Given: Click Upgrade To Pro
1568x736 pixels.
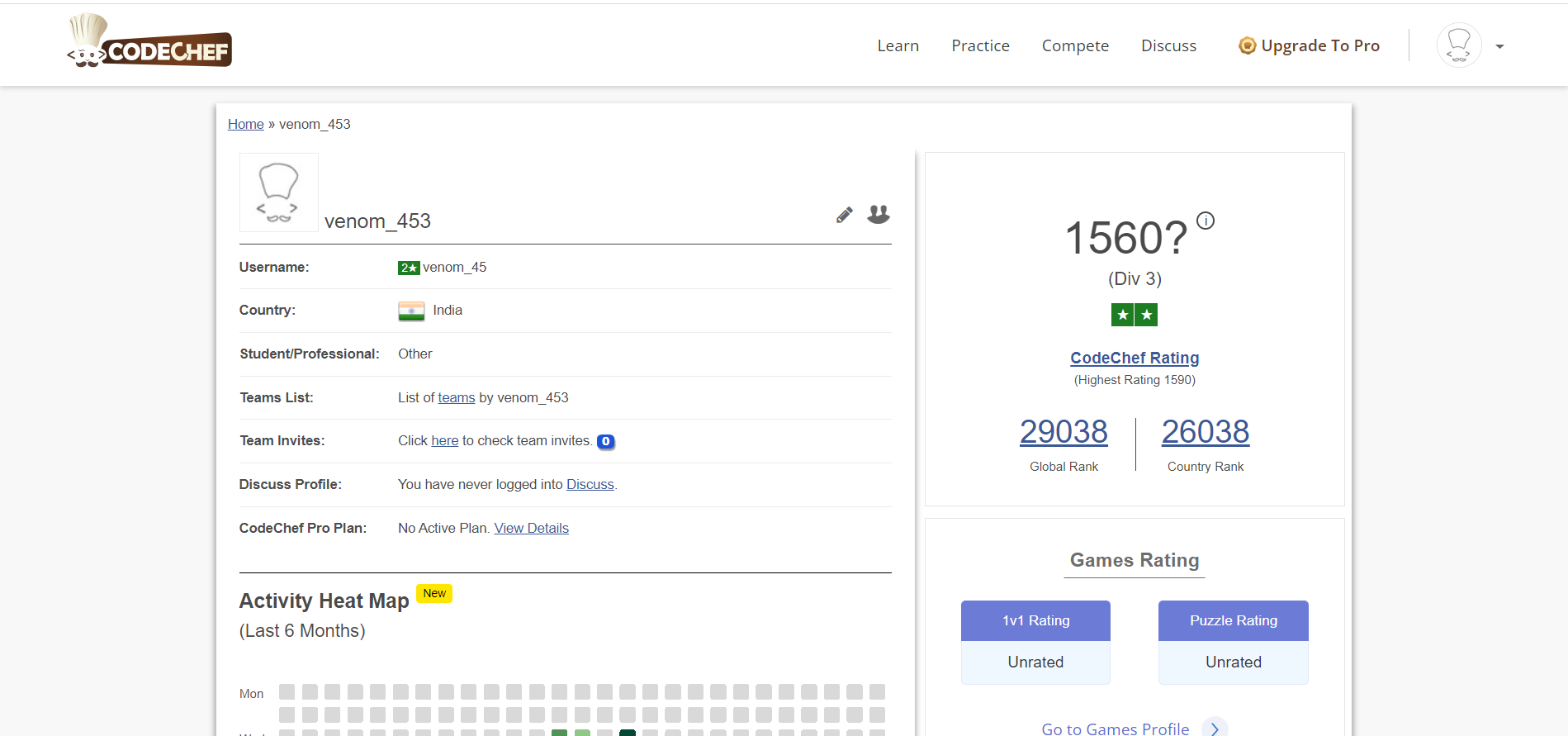Looking at the screenshot, I should (1310, 45).
